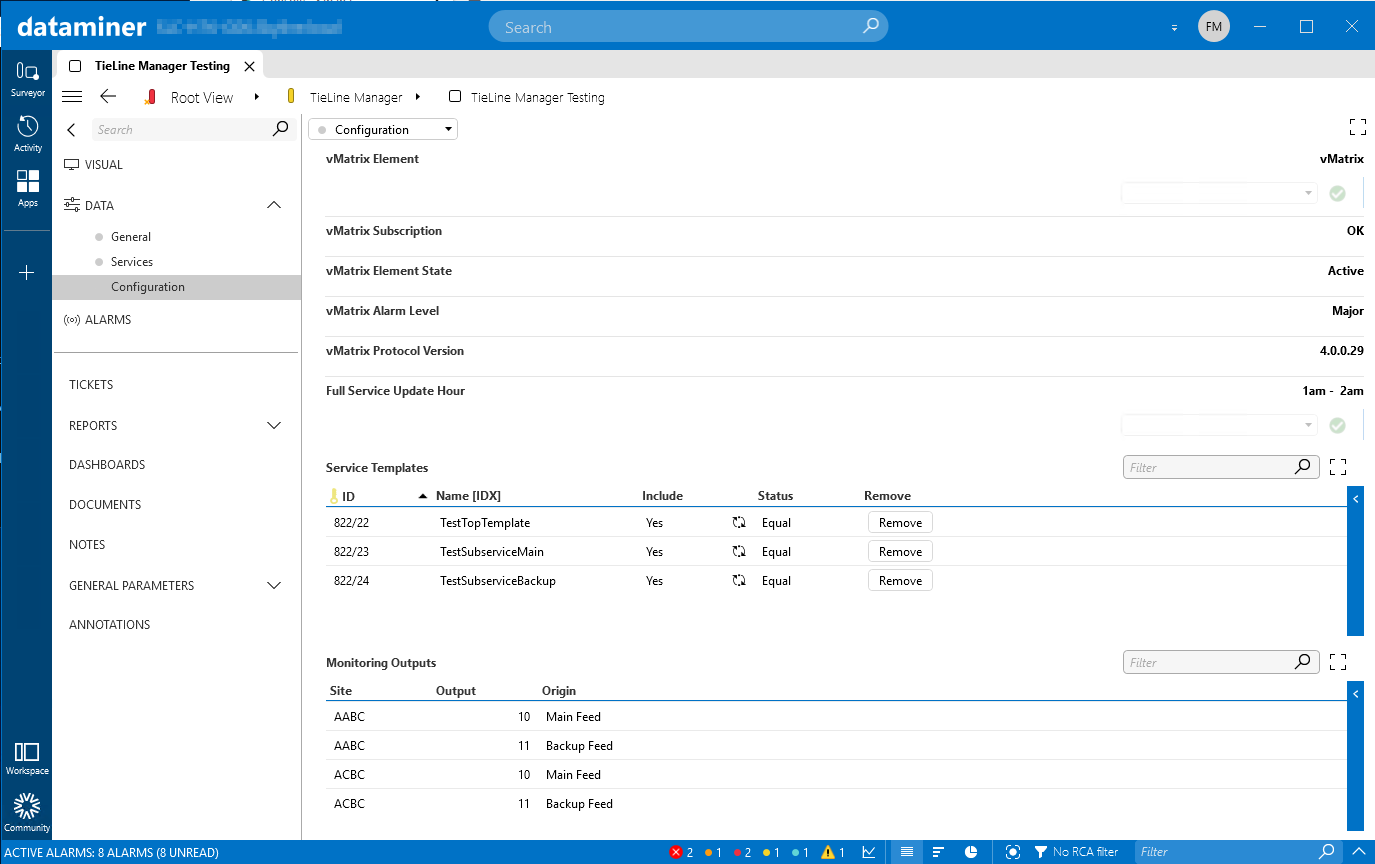Open the Surveyor sidebar icon

27,78
